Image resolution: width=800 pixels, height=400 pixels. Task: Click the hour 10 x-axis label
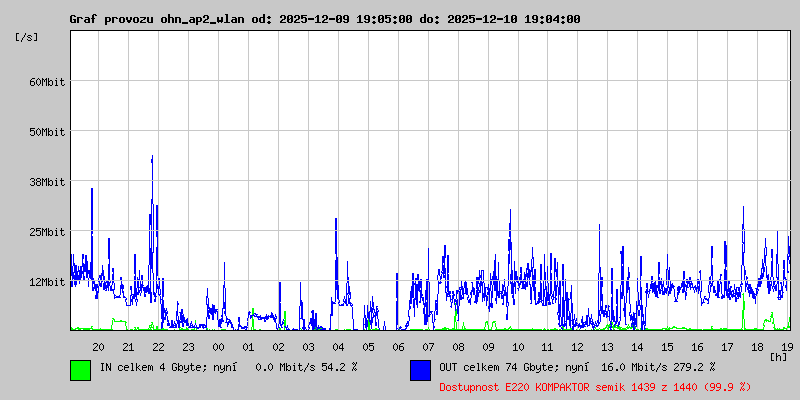[x=518, y=347]
